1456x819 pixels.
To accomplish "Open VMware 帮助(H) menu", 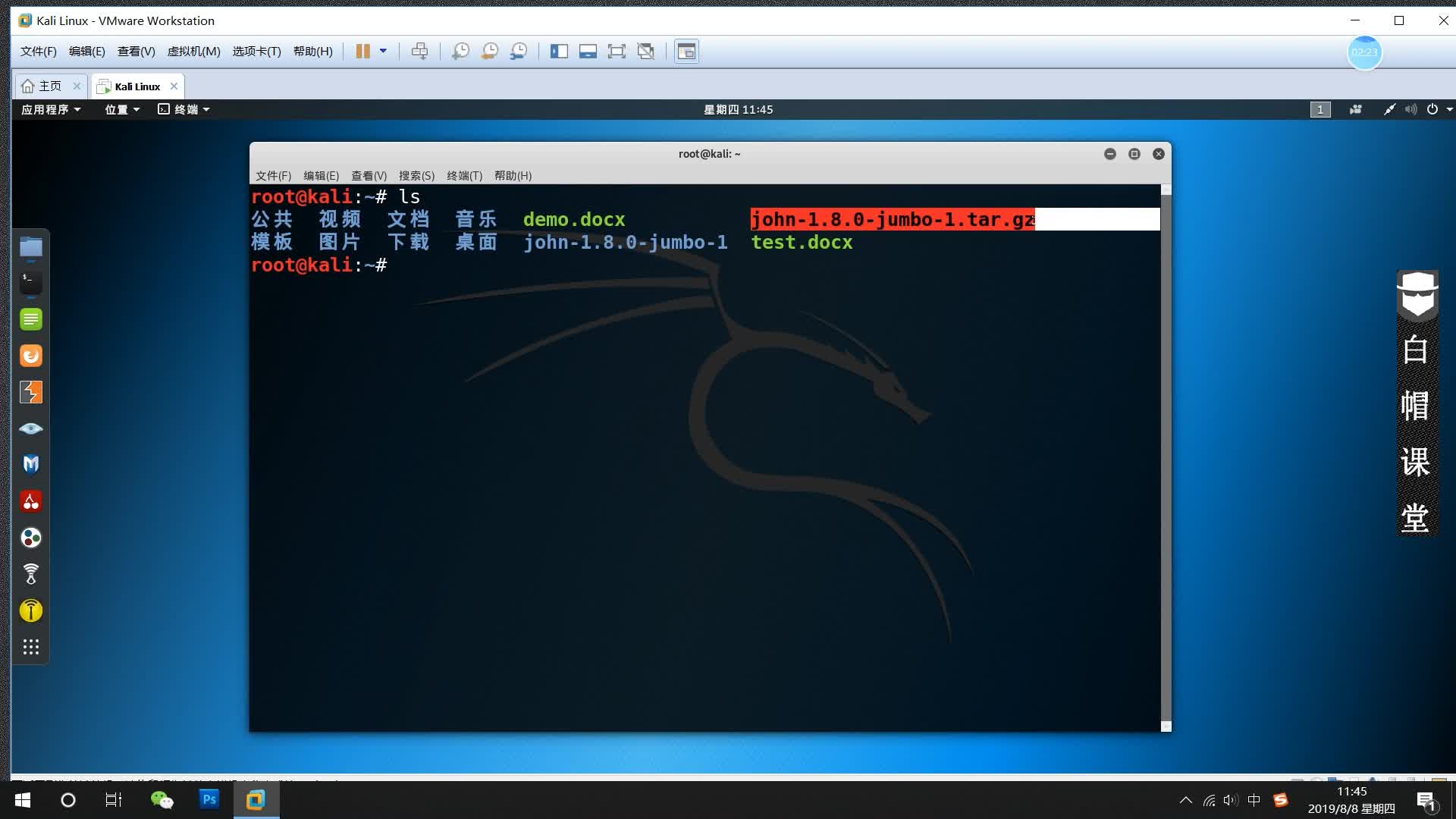I will coord(312,51).
